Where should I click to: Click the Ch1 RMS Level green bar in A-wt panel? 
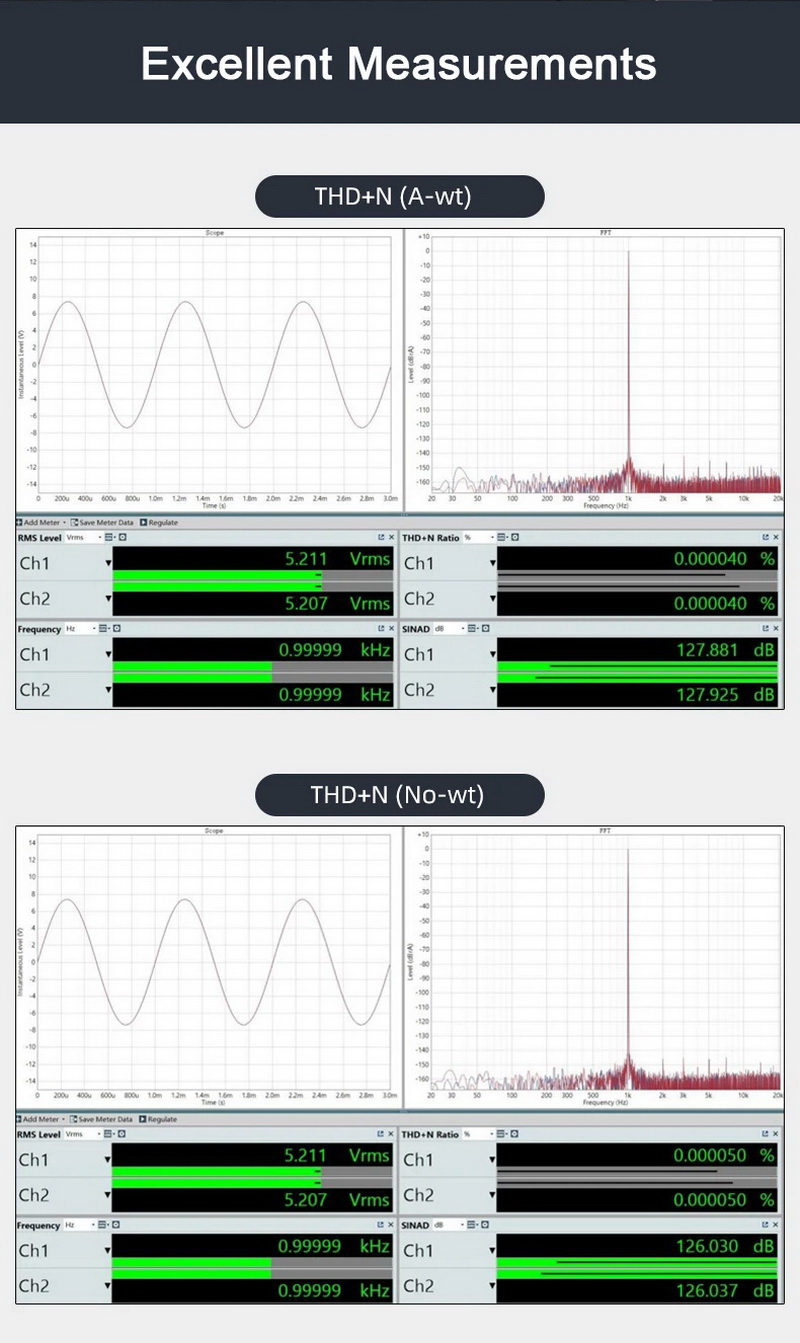click(x=215, y=577)
